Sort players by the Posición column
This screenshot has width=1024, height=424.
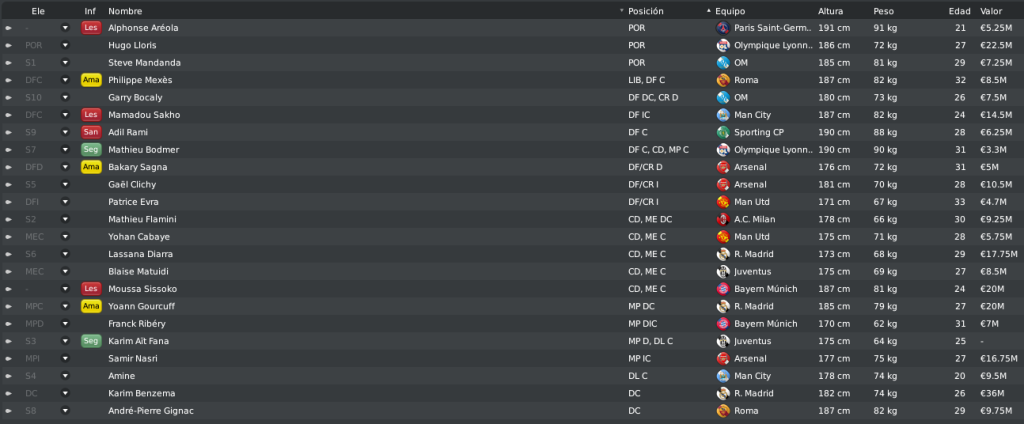[x=646, y=11]
